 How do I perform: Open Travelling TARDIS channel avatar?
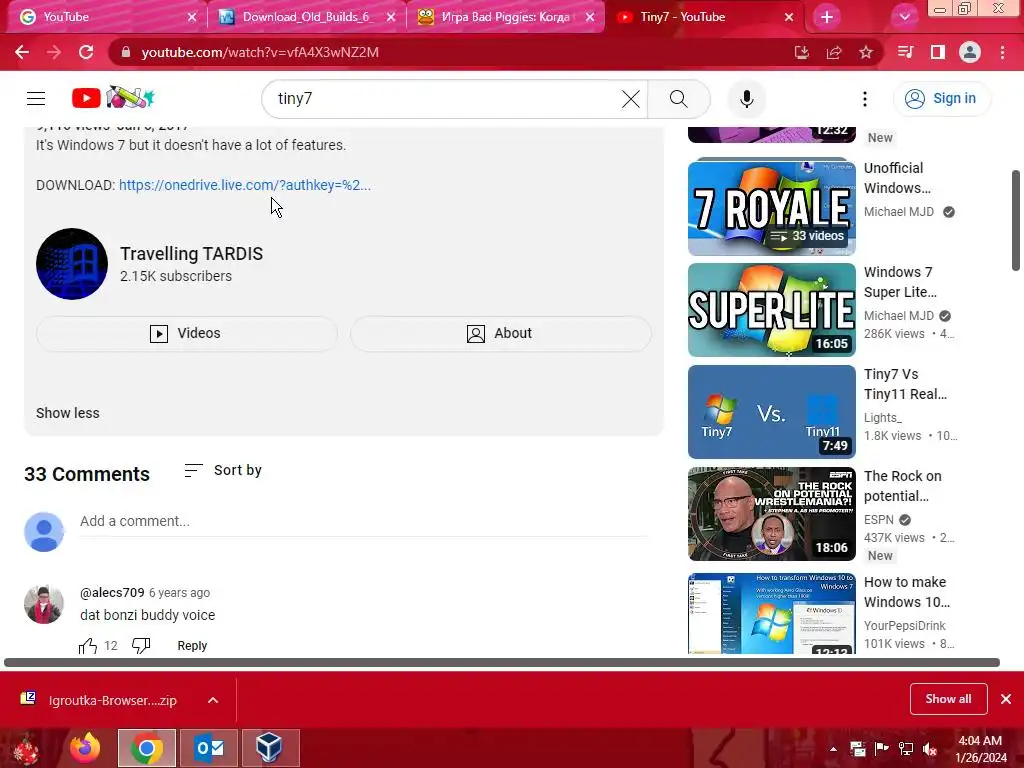(72, 264)
